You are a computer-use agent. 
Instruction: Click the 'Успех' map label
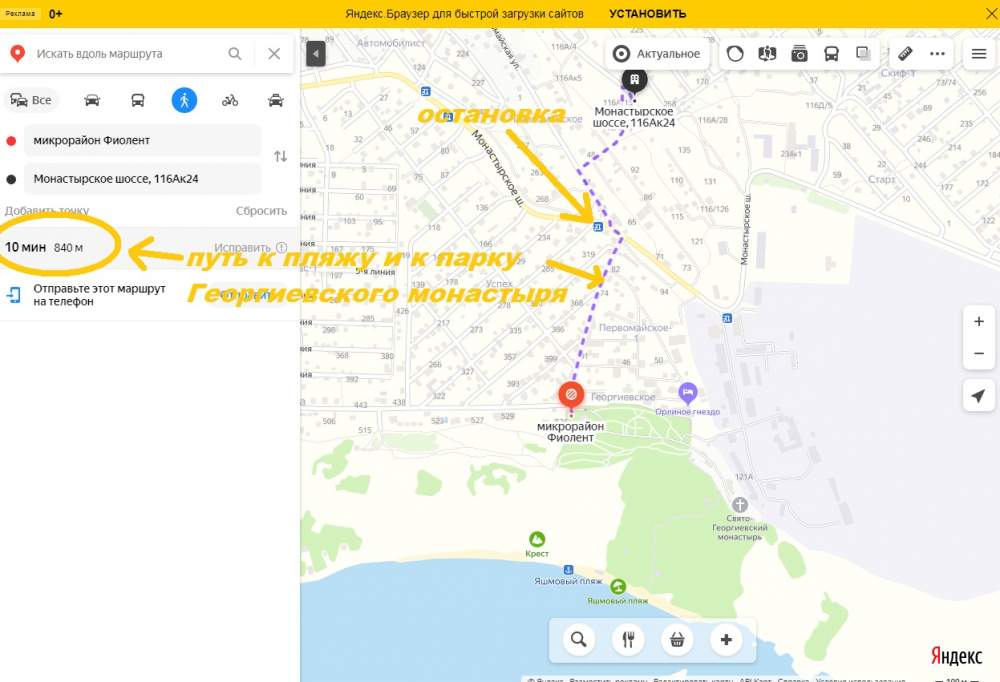tap(499, 283)
